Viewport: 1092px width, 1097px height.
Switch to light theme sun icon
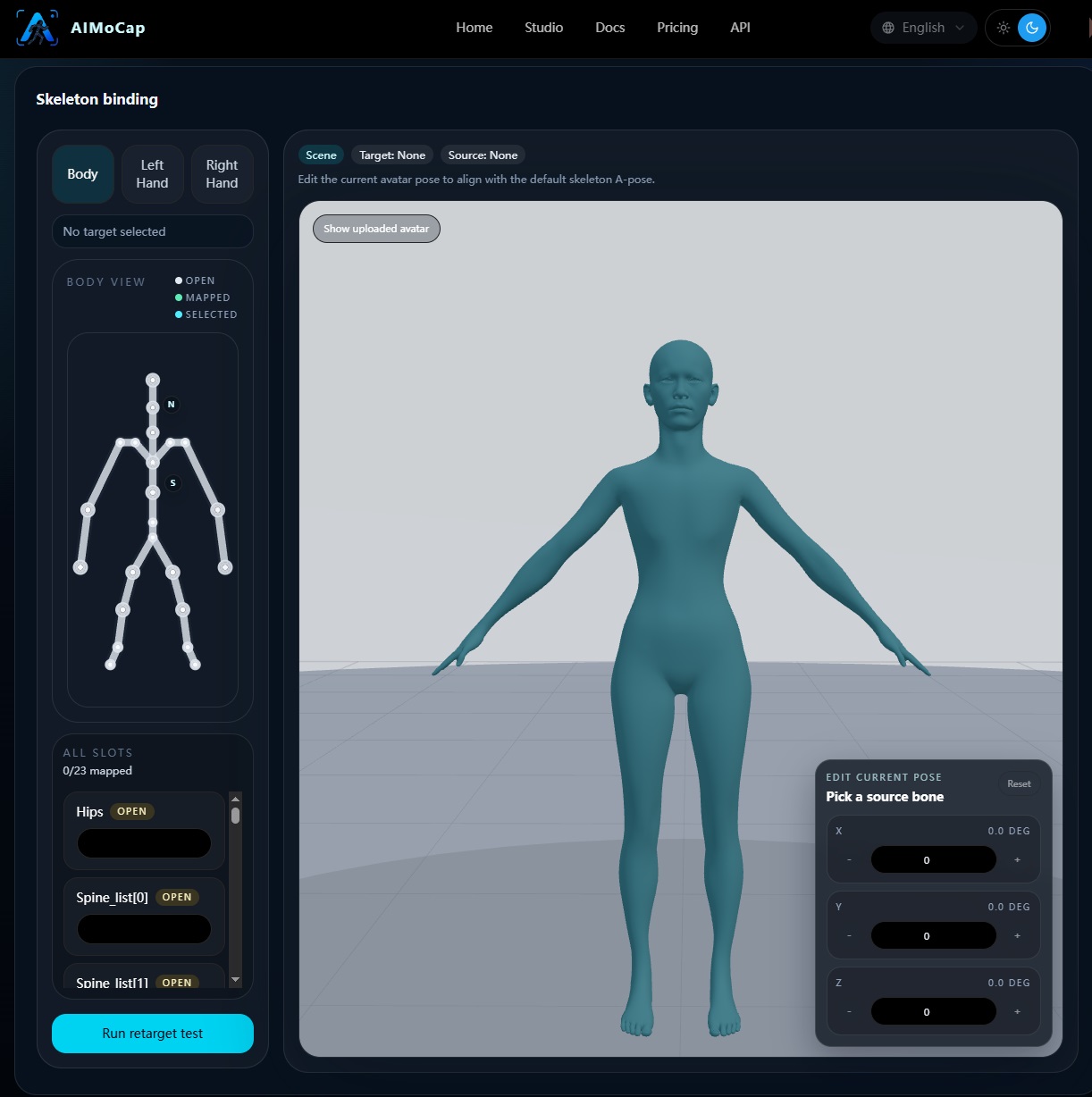pos(1004,28)
